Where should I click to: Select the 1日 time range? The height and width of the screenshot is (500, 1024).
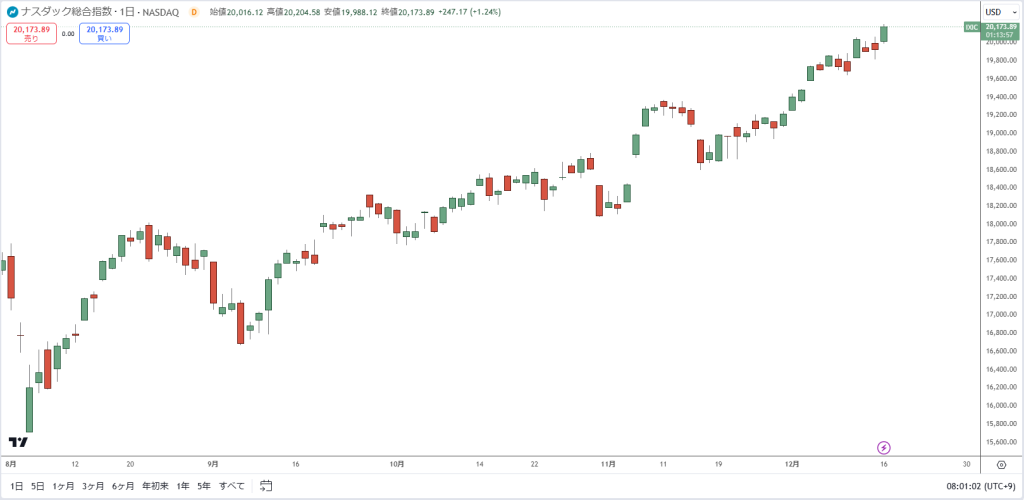coord(17,486)
